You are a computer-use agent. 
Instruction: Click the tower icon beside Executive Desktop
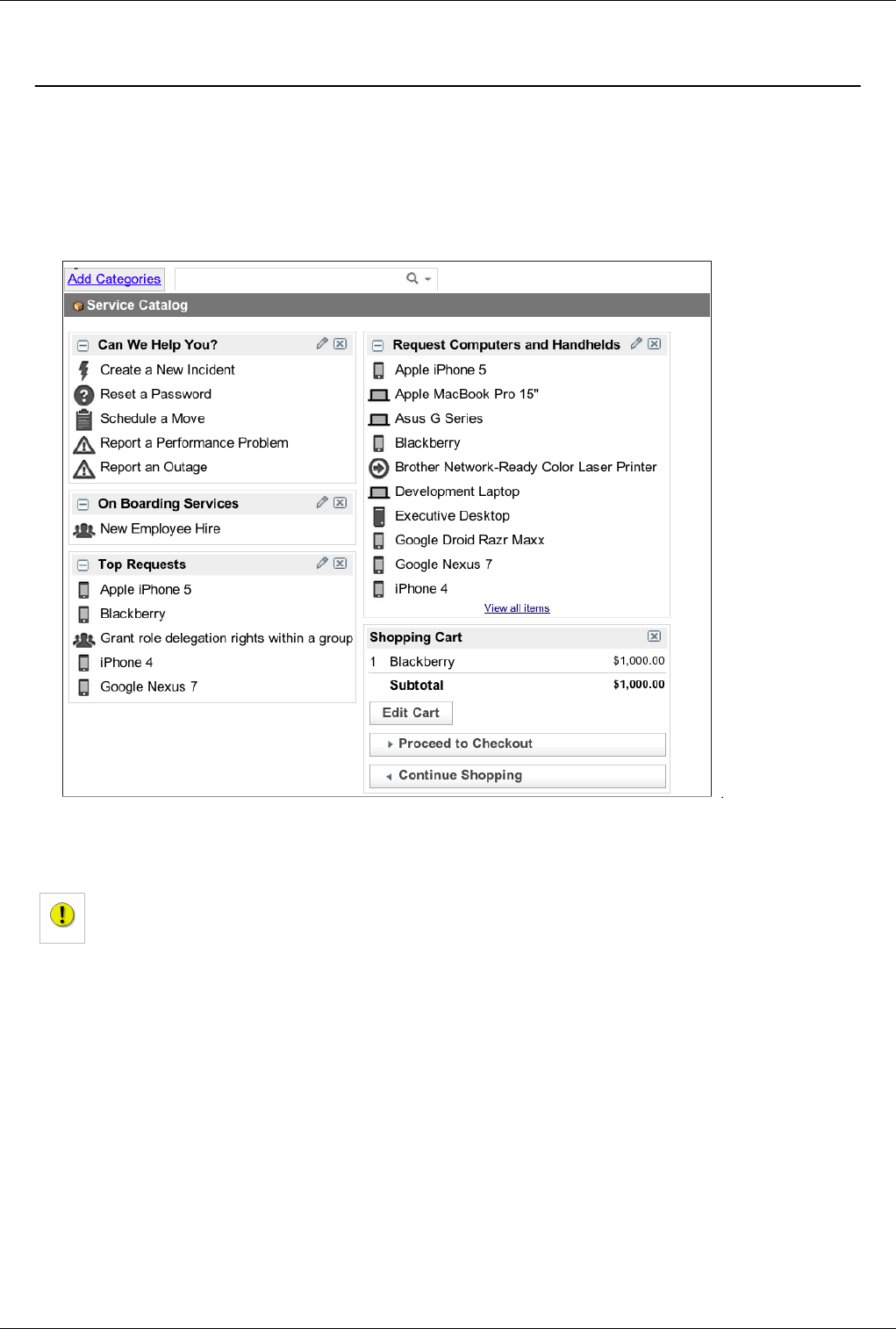[379, 516]
